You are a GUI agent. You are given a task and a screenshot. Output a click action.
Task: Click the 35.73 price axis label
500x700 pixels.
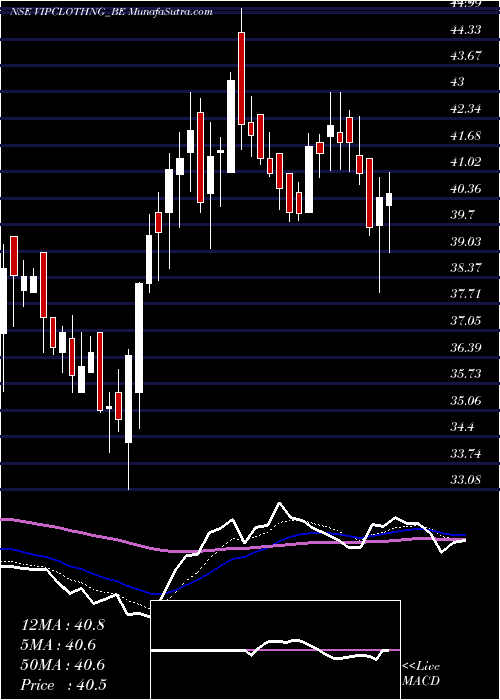pos(465,374)
